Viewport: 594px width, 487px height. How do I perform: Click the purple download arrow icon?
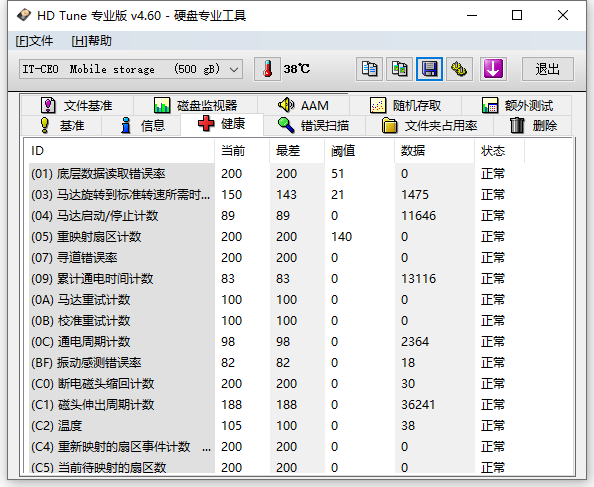tap(493, 69)
